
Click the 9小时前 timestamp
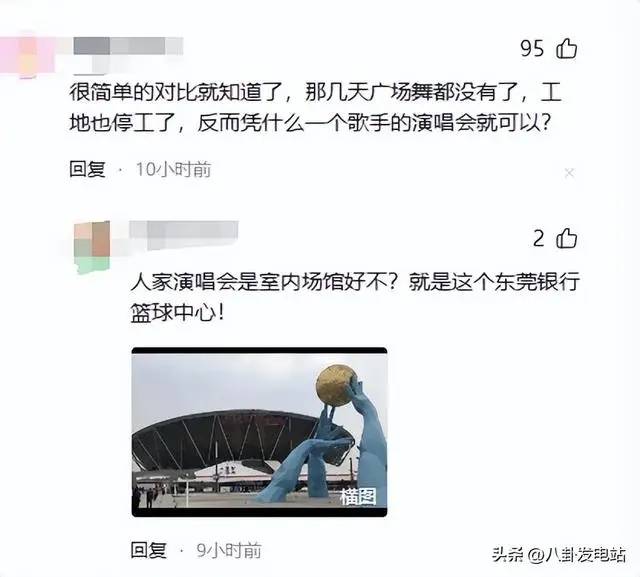click(x=229, y=550)
